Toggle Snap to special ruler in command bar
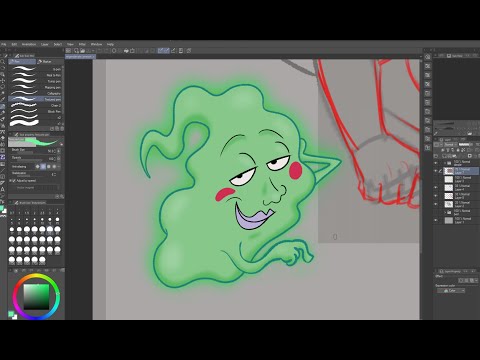 tap(167, 51)
